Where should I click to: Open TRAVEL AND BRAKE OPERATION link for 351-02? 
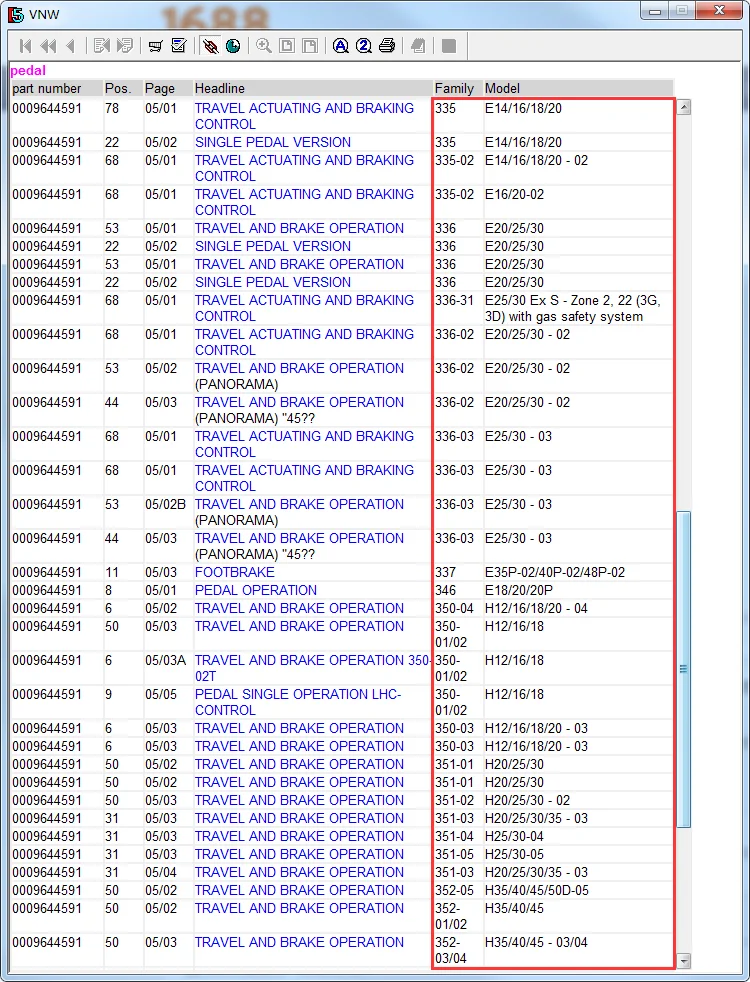point(299,800)
